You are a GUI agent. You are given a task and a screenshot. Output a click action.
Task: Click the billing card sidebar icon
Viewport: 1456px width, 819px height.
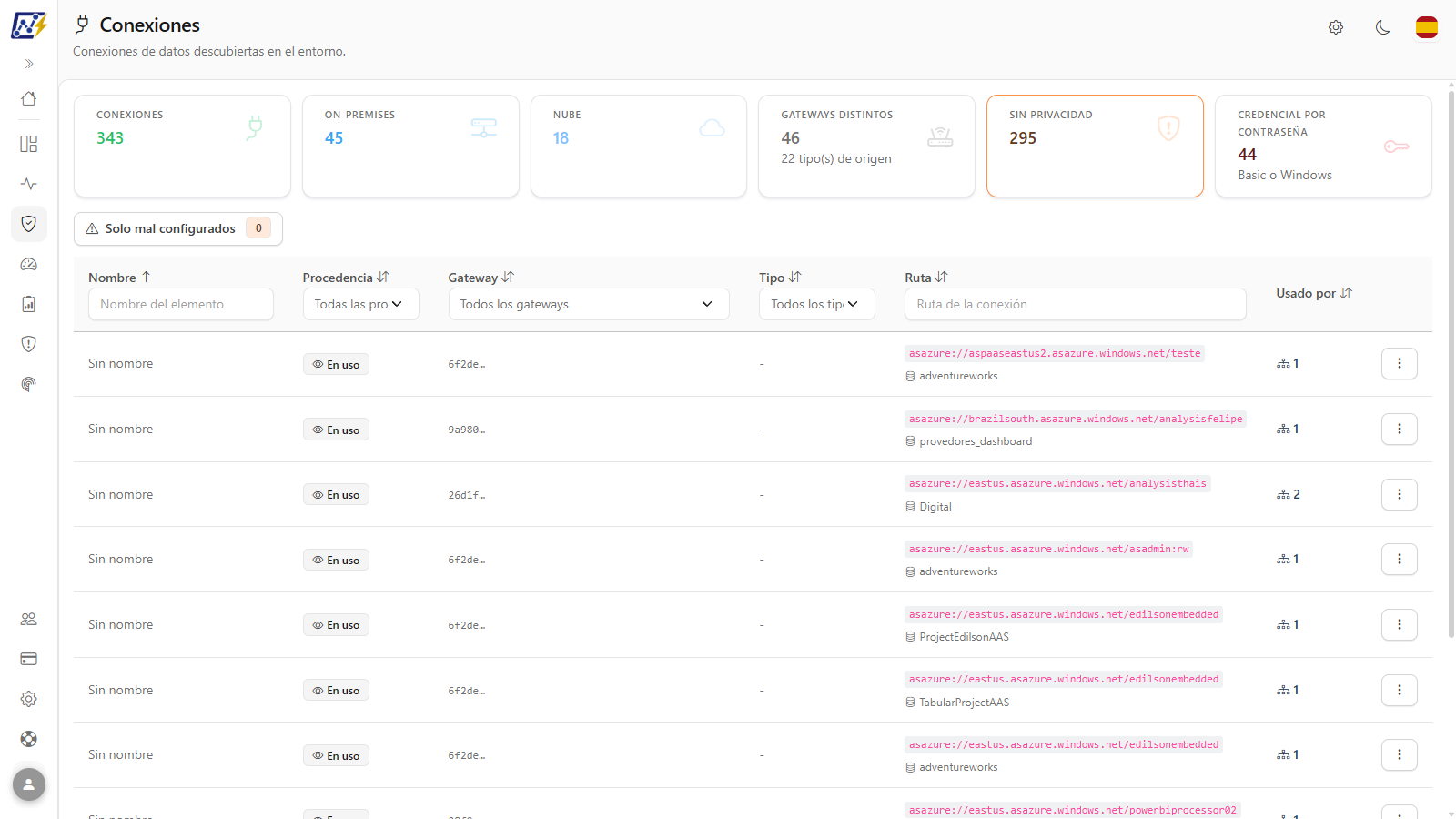click(x=29, y=659)
